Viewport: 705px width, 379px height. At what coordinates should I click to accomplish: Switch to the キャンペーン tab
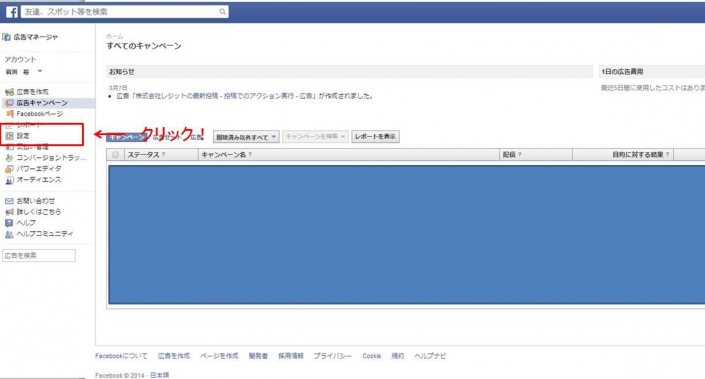coord(126,137)
